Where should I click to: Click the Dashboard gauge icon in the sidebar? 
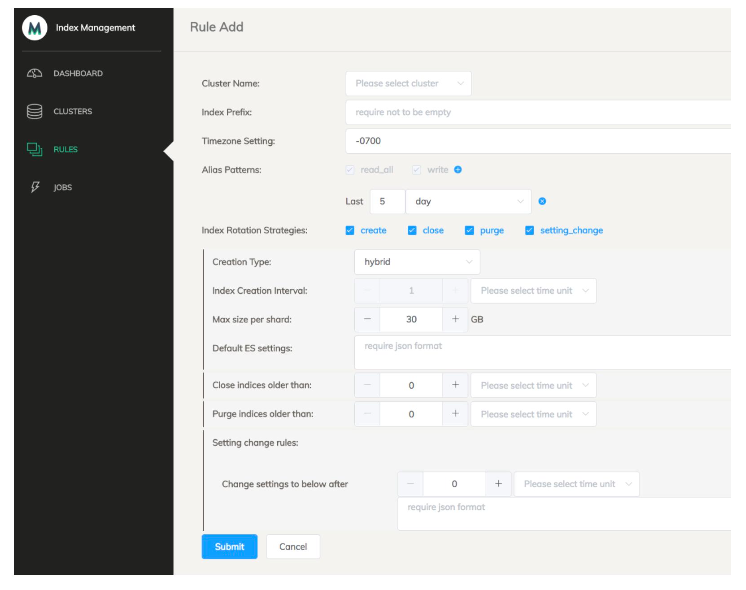coord(34,74)
